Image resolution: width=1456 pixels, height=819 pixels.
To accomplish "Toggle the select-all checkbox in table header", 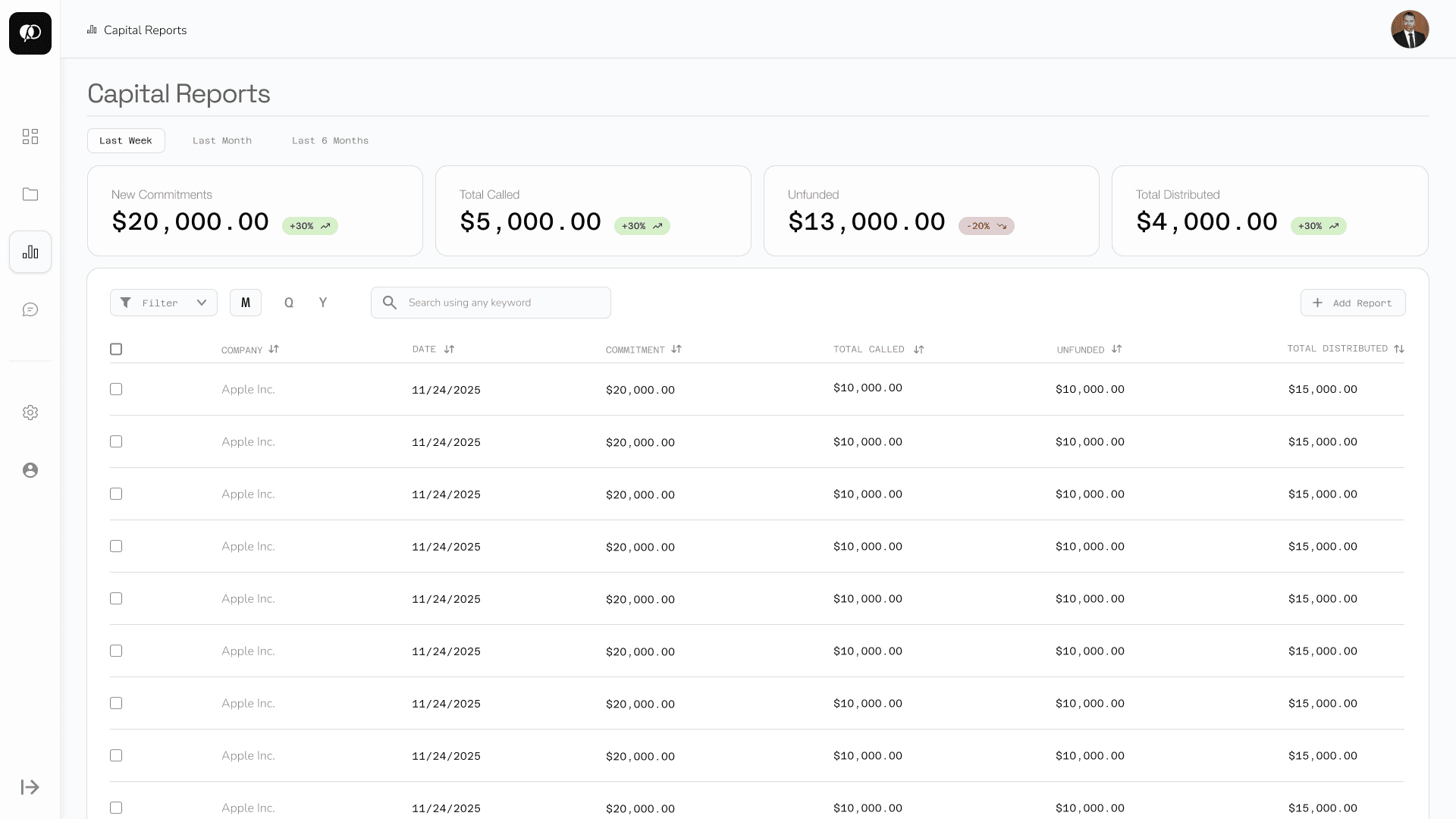I will tap(116, 349).
